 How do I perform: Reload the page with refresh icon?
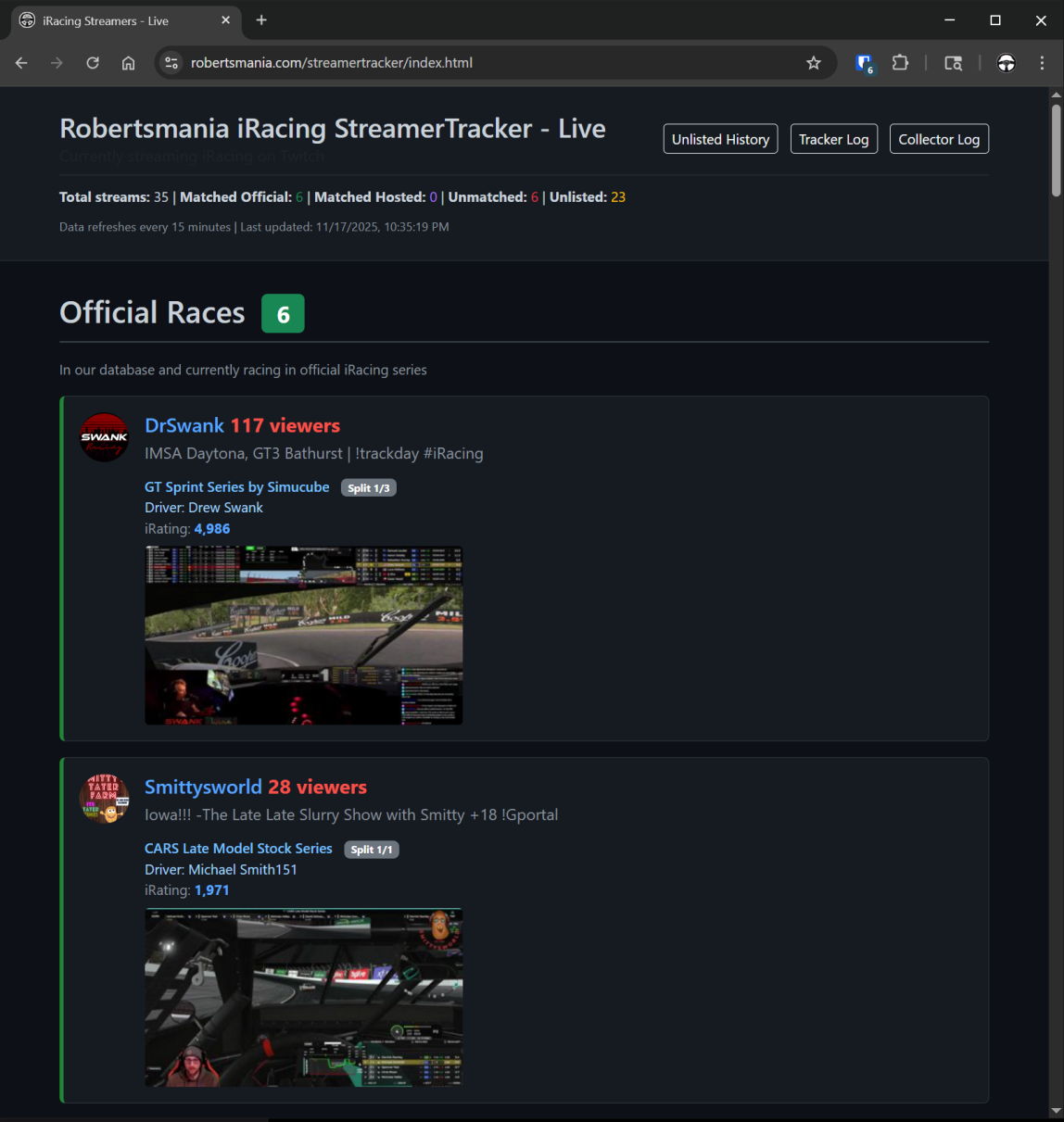pos(93,63)
